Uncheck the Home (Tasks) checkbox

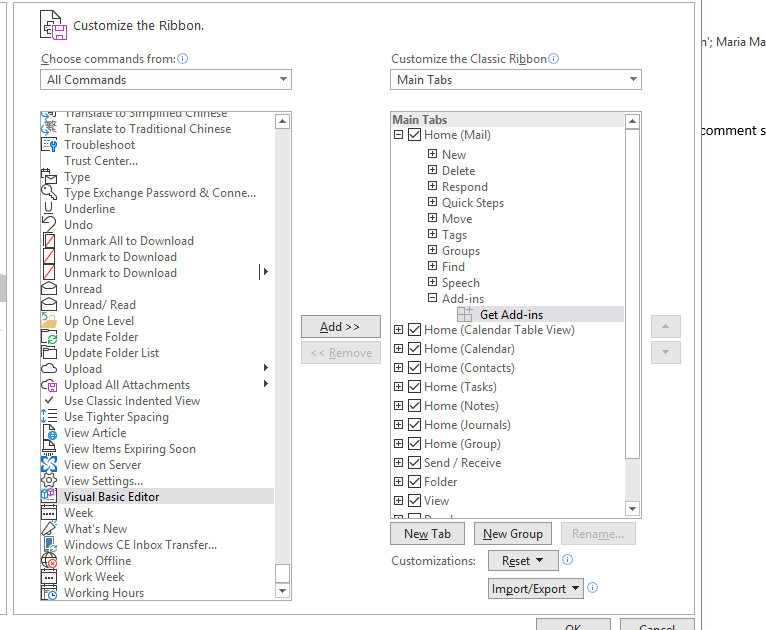[x=414, y=387]
